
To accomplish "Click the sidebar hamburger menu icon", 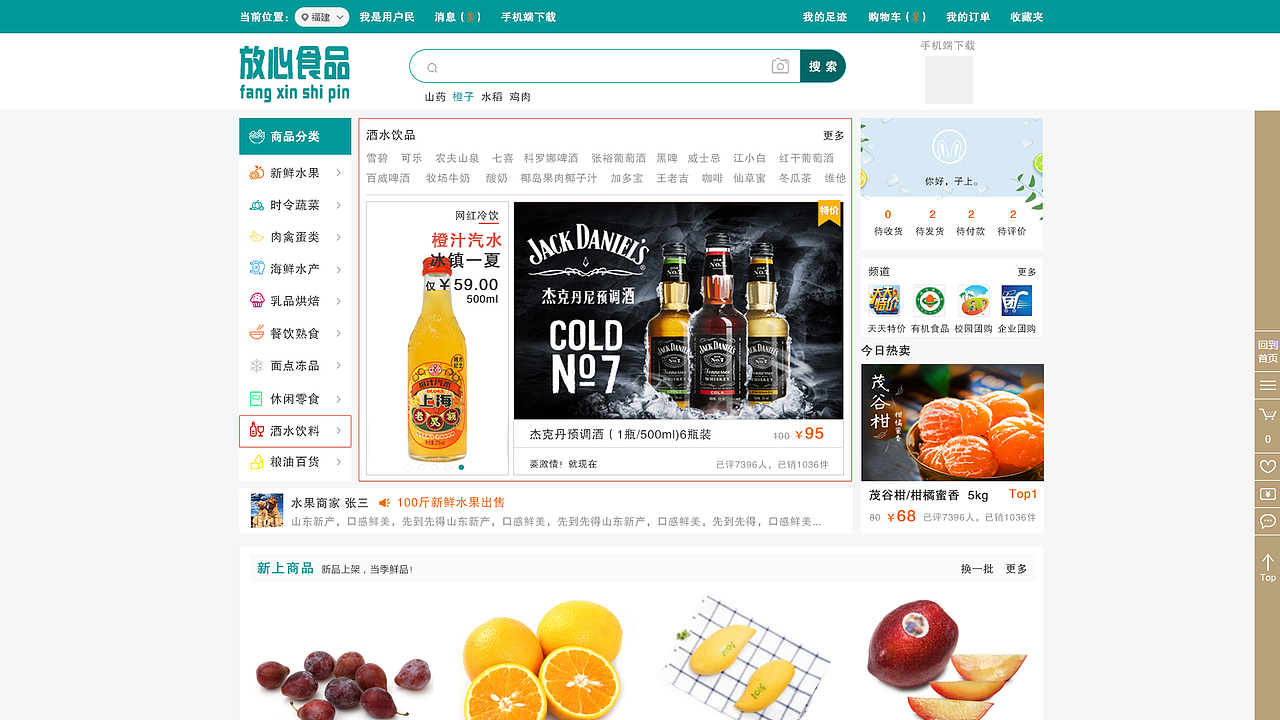I will [1268, 385].
